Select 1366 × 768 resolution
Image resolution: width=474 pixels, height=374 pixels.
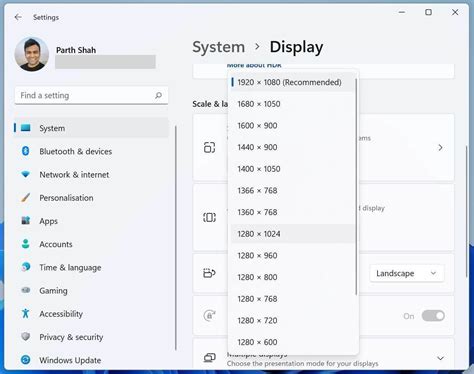[x=292, y=191]
